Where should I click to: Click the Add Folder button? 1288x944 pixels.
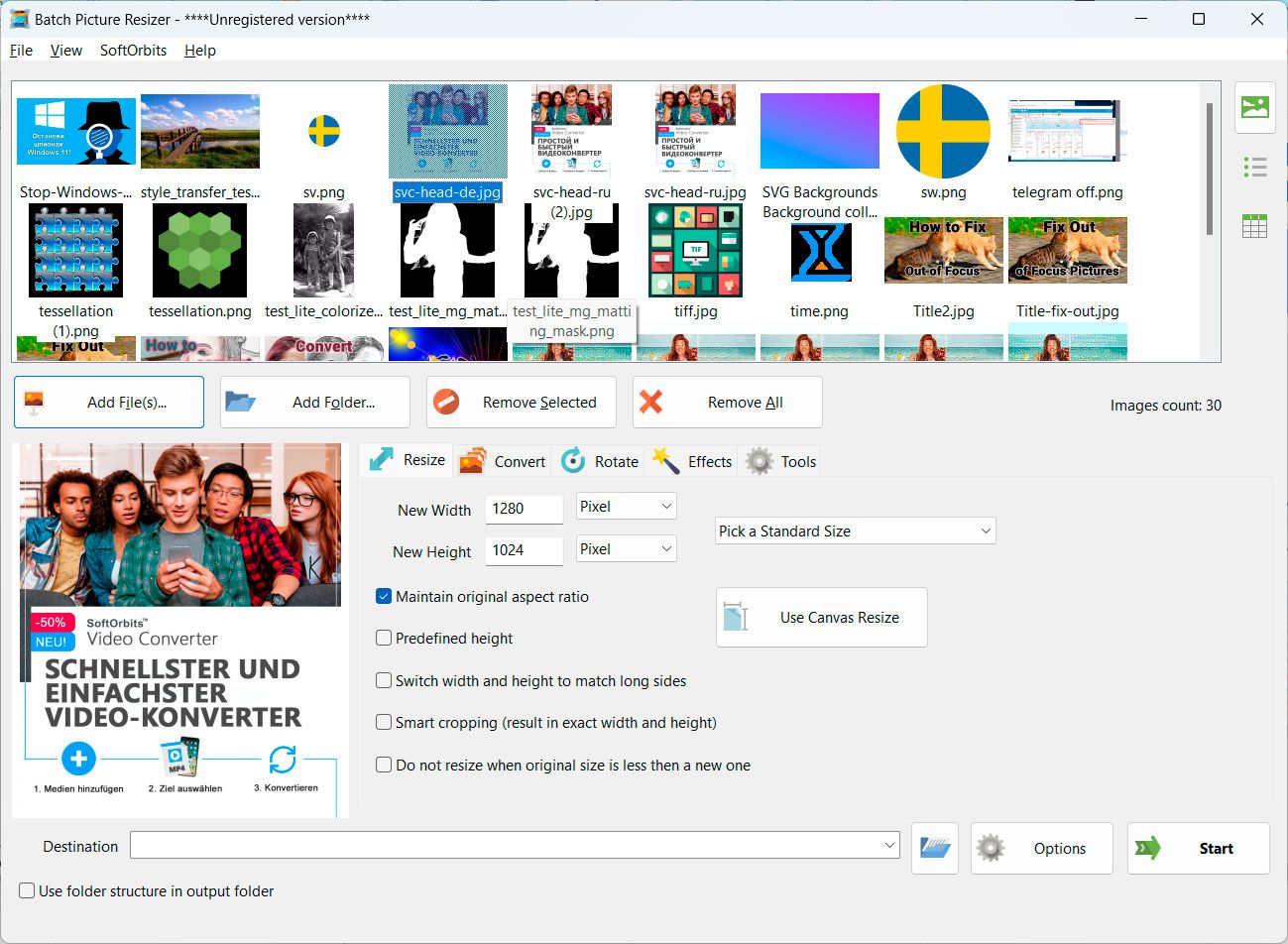pyautogui.click(x=315, y=402)
